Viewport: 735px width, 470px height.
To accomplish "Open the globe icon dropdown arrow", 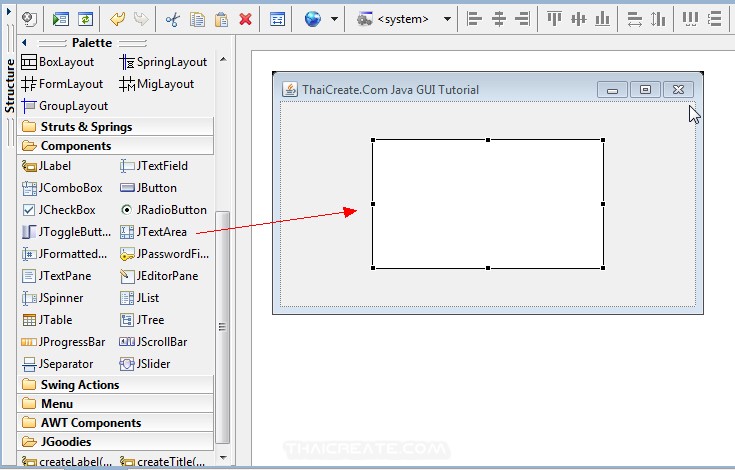I will pyautogui.click(x=334, y=19).
